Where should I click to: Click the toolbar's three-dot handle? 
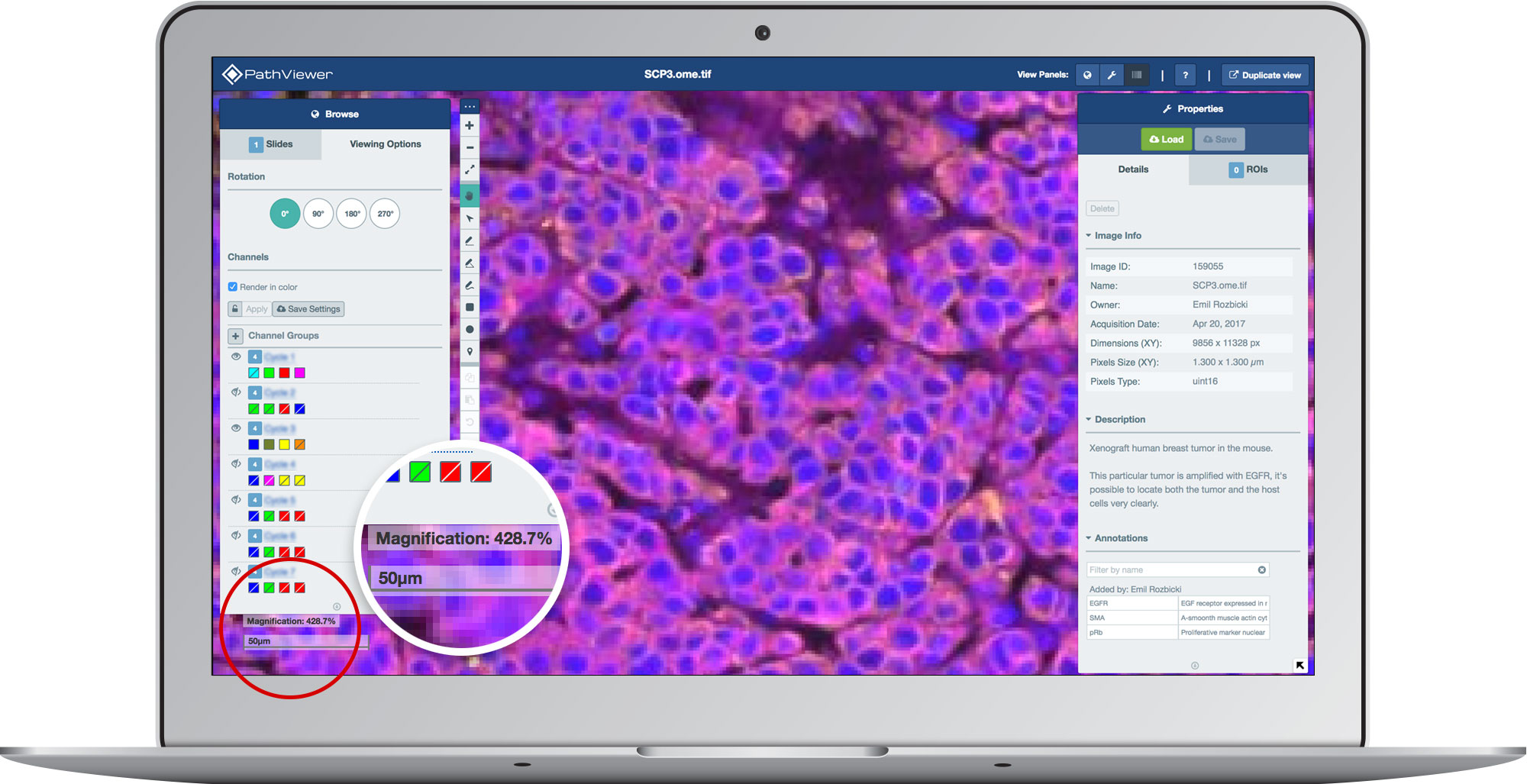pos(470,106)
